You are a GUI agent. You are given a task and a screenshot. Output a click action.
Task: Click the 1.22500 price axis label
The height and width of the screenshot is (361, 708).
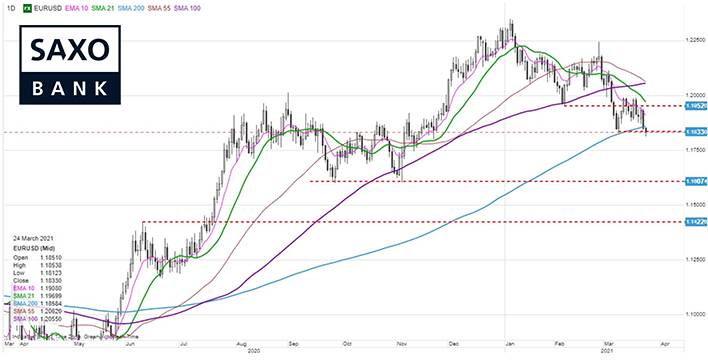(695, 41)
